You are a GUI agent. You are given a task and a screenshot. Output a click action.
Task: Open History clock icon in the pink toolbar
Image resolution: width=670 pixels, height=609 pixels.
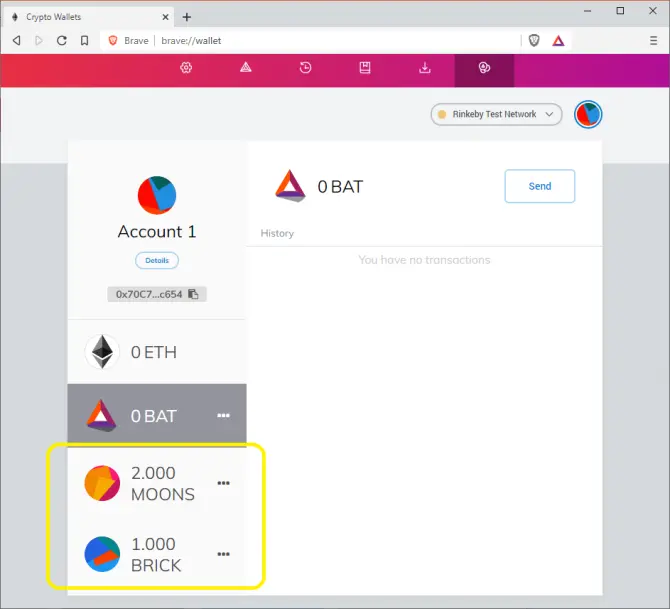coord(305,68)
